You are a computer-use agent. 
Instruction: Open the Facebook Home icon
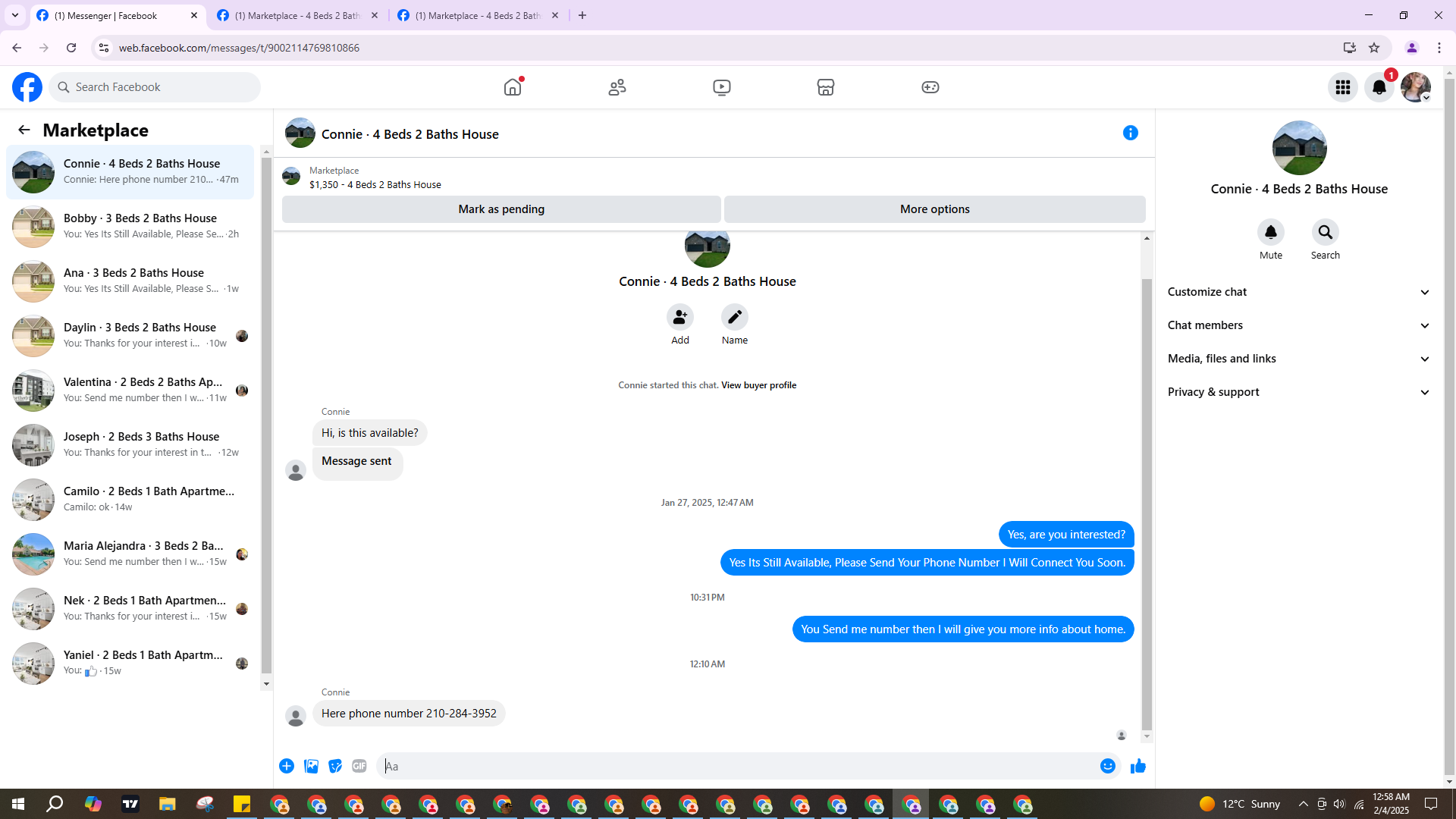click(513, 87)
